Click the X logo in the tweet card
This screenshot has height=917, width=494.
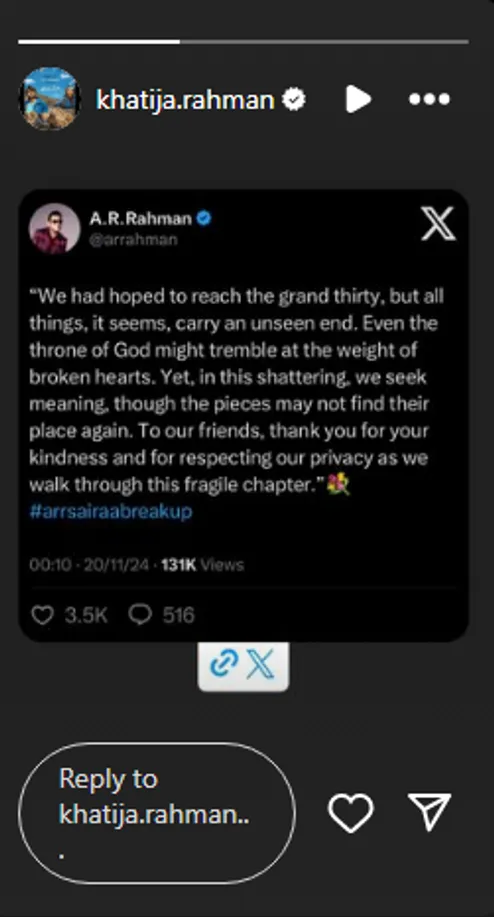click(x=438, y=224)
